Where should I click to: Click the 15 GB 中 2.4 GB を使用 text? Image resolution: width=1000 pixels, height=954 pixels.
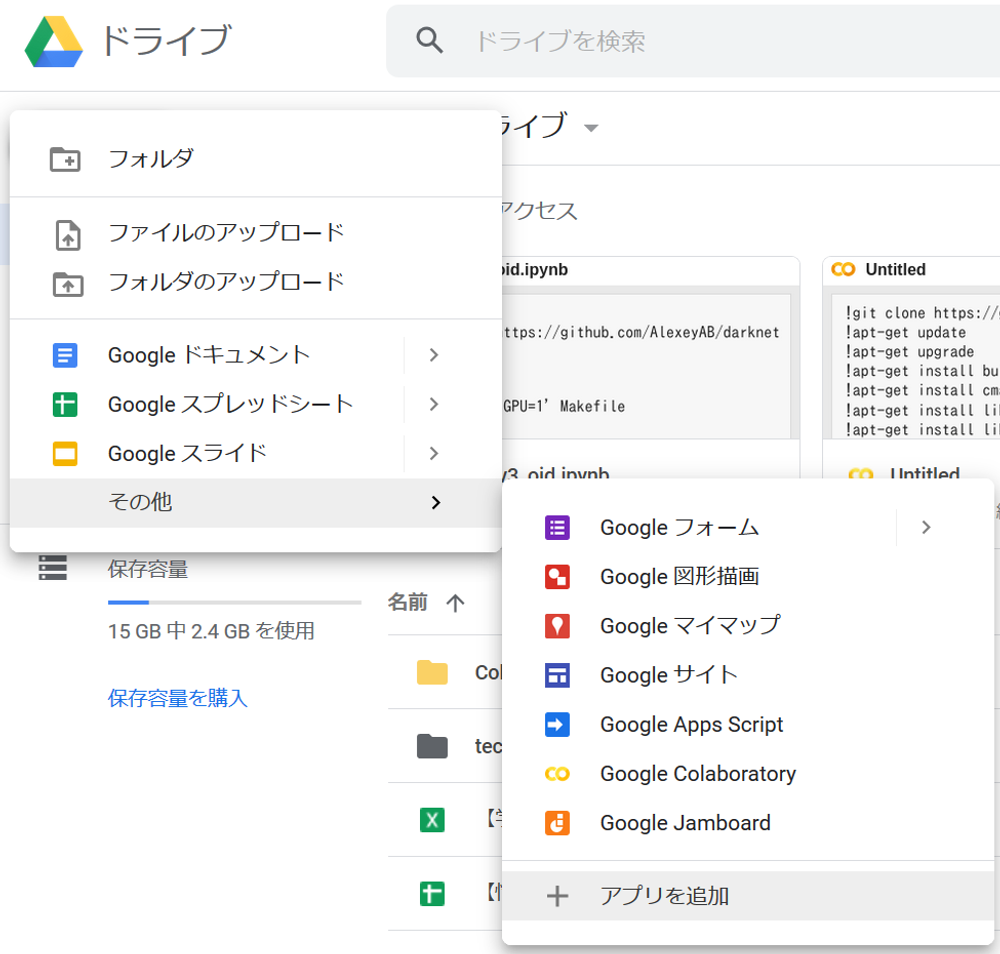(211, 631)
